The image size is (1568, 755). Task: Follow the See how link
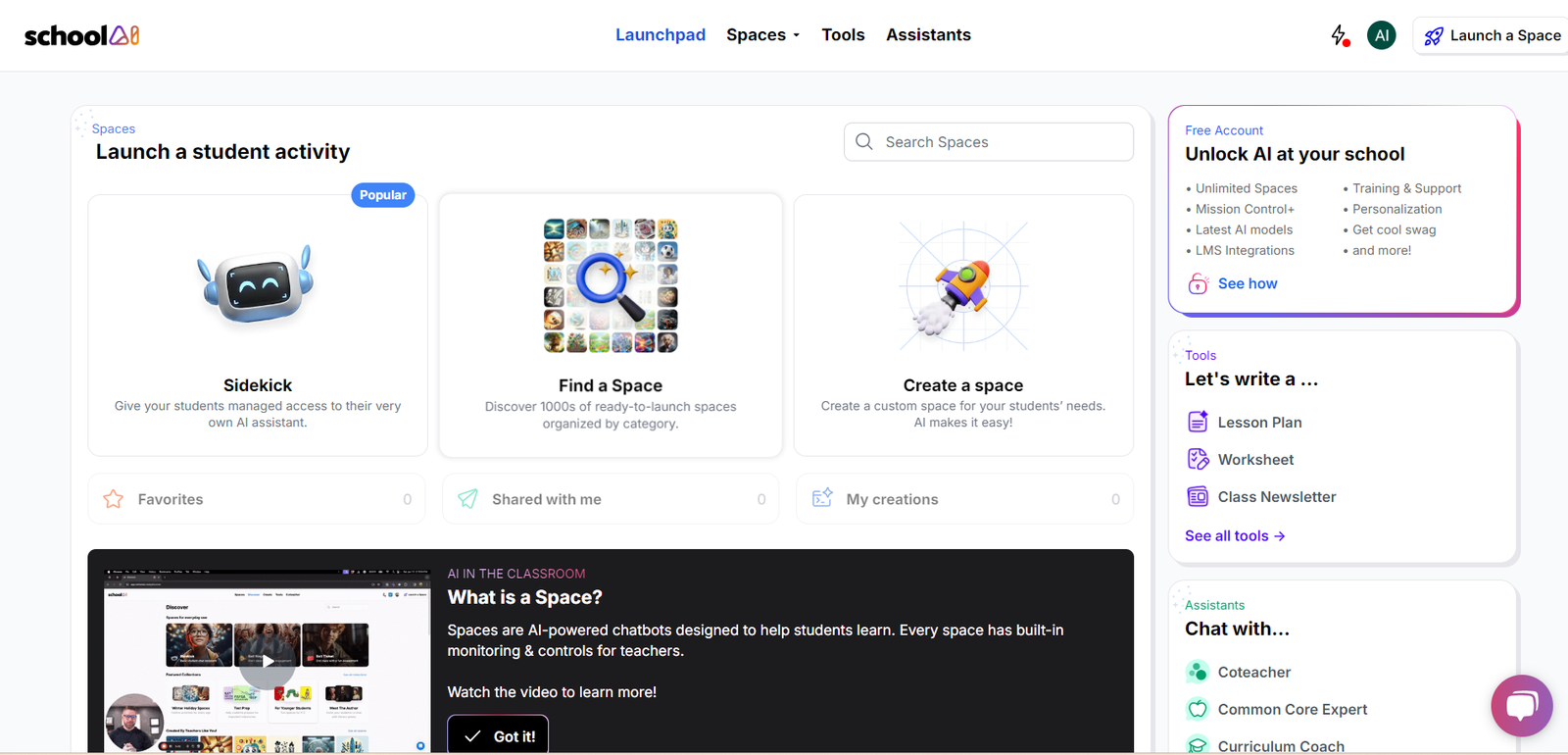(x=1248, y=283)
